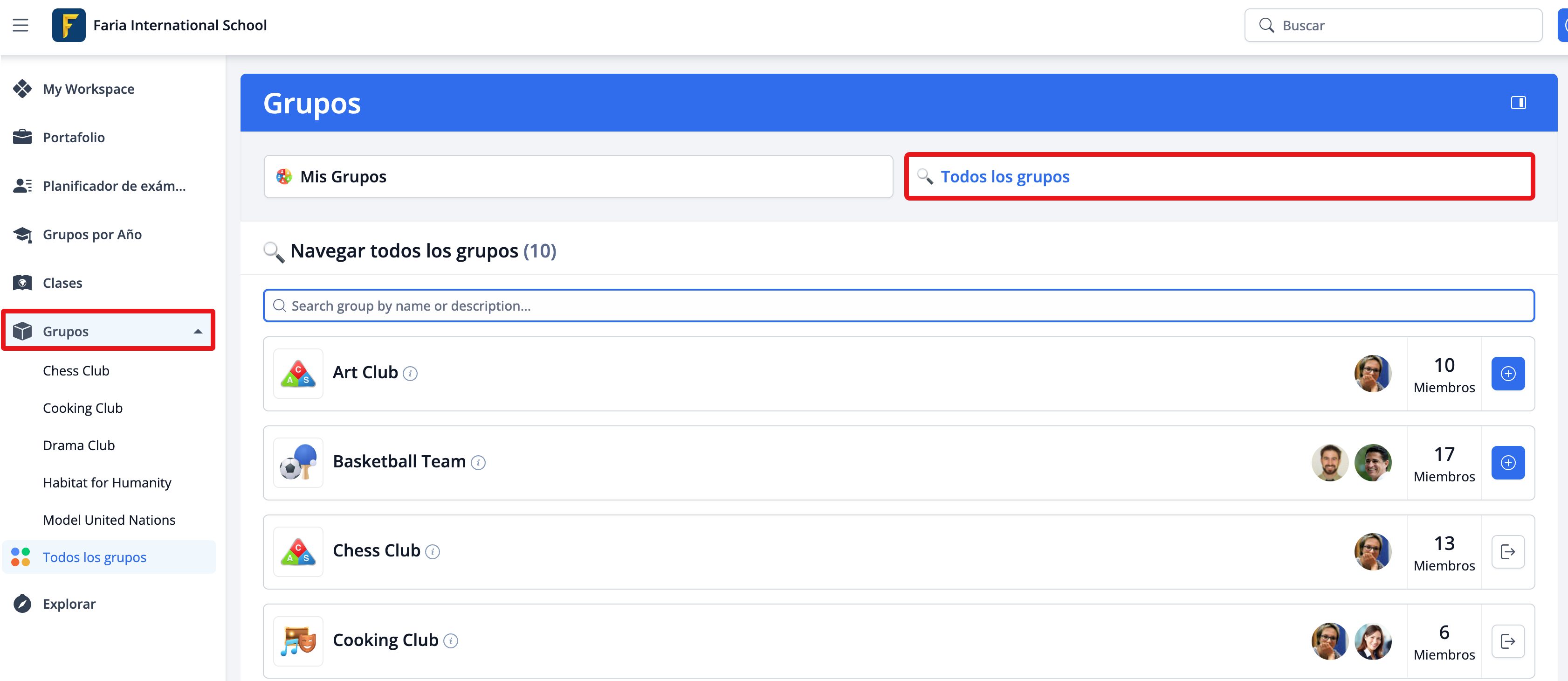This screenshot has height=681, width=1568.
Task: Show info icon next to Art Club
Action: pyautogui.click(x=410, y=374)
